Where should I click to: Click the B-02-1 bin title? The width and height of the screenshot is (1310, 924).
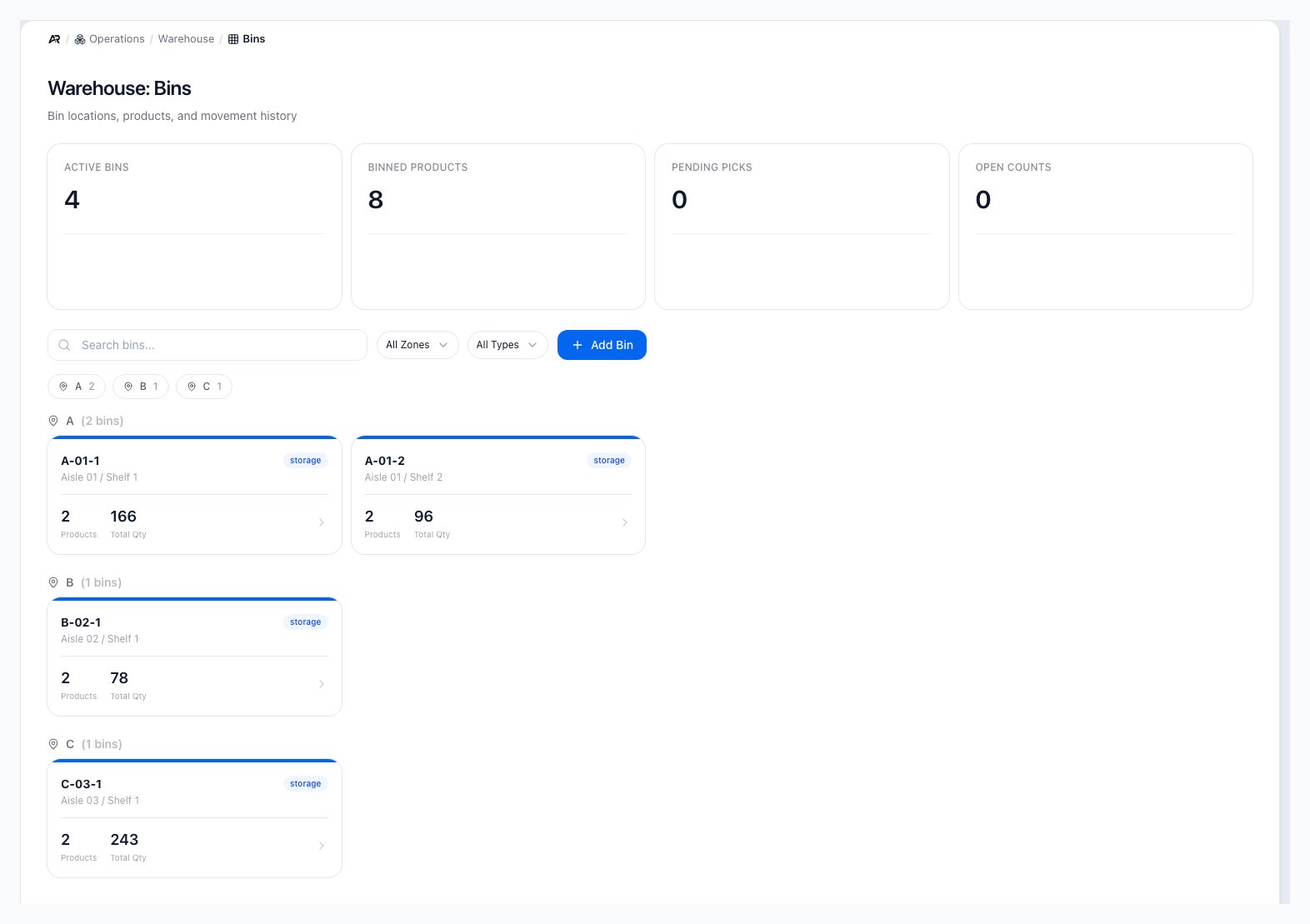(81, 622)
